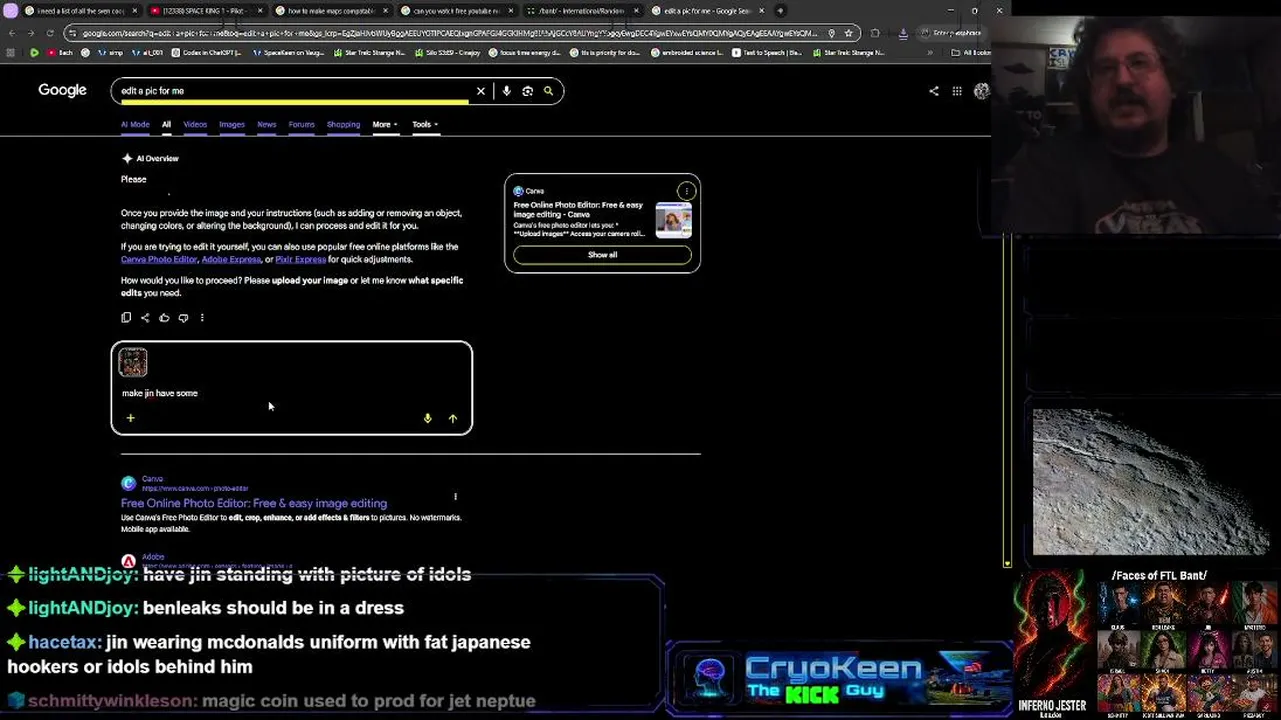1281x720 pixels.
Task: Reload the page in the browser
Action: 50,33
